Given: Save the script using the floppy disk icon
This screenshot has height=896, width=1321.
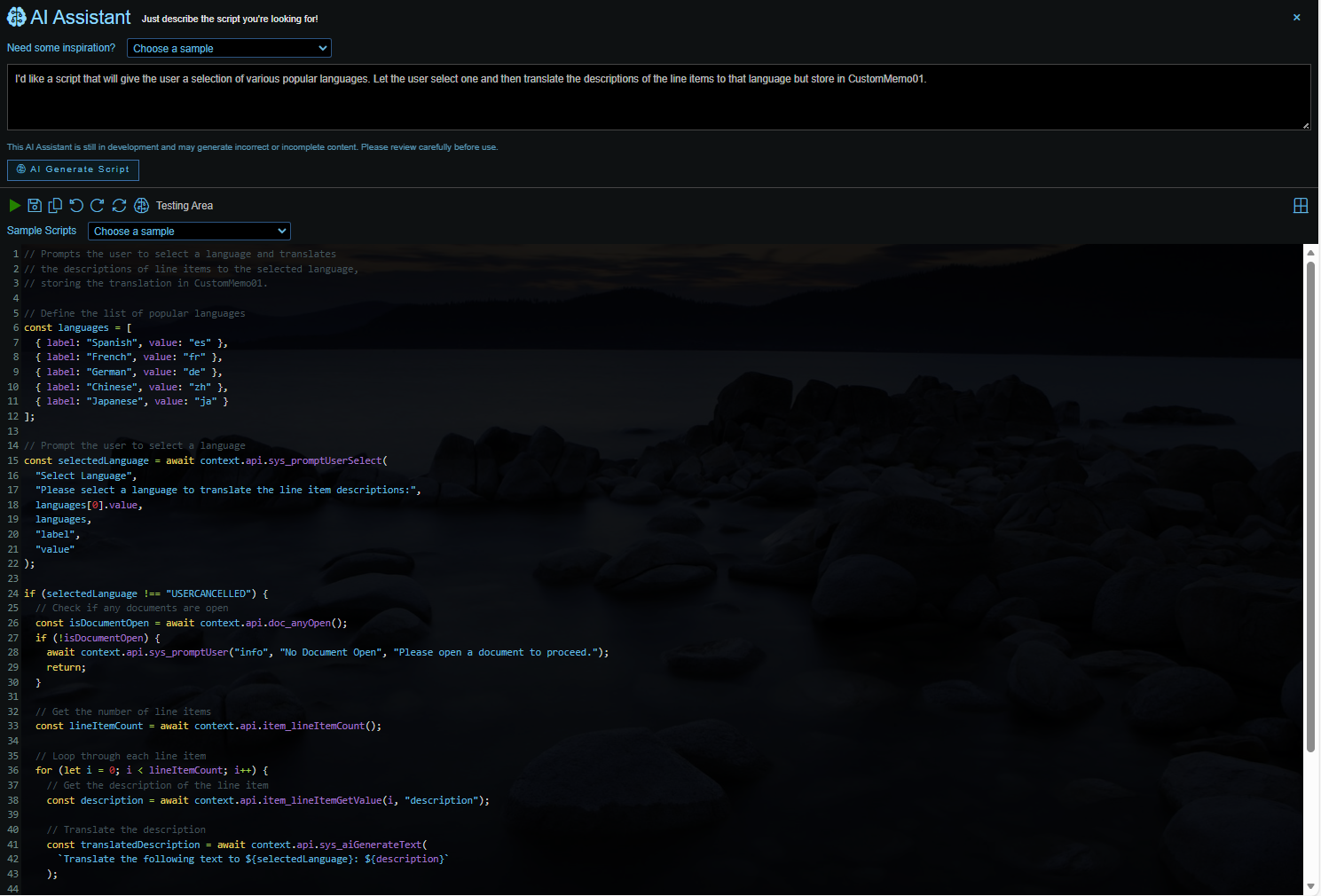Looking at the screenshot, I should [x=35, y=206].
